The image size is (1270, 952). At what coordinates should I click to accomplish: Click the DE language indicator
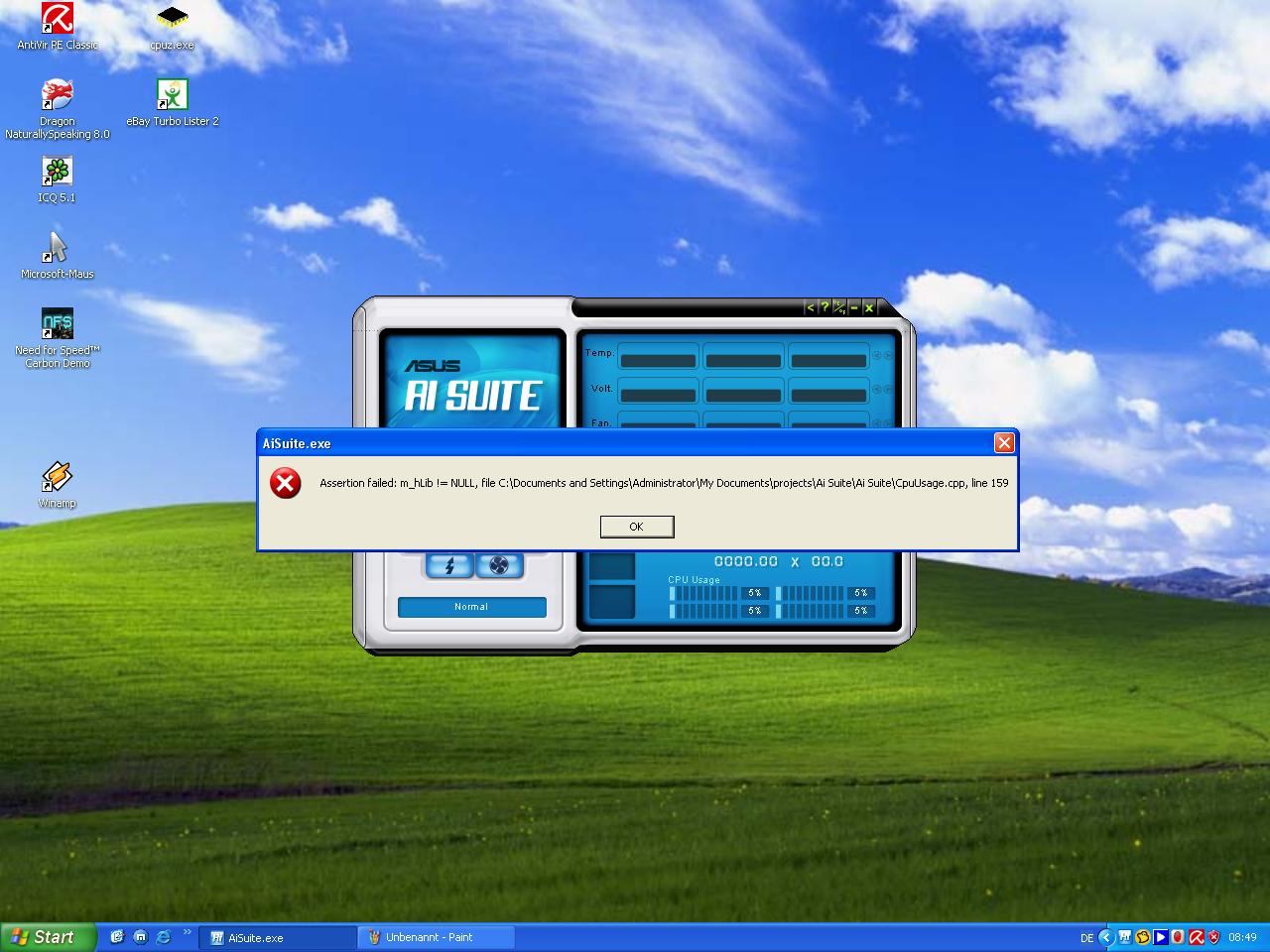tap(1086, 938)
